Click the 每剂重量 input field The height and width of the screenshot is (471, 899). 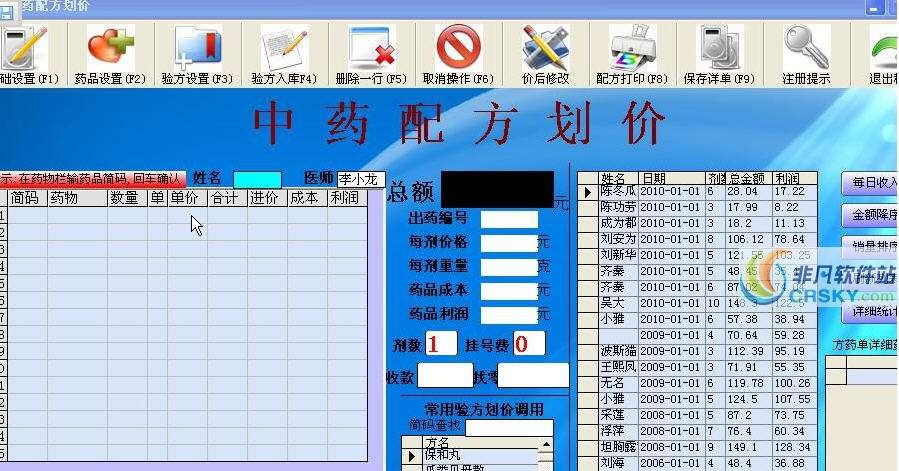[x=509, y=267]
